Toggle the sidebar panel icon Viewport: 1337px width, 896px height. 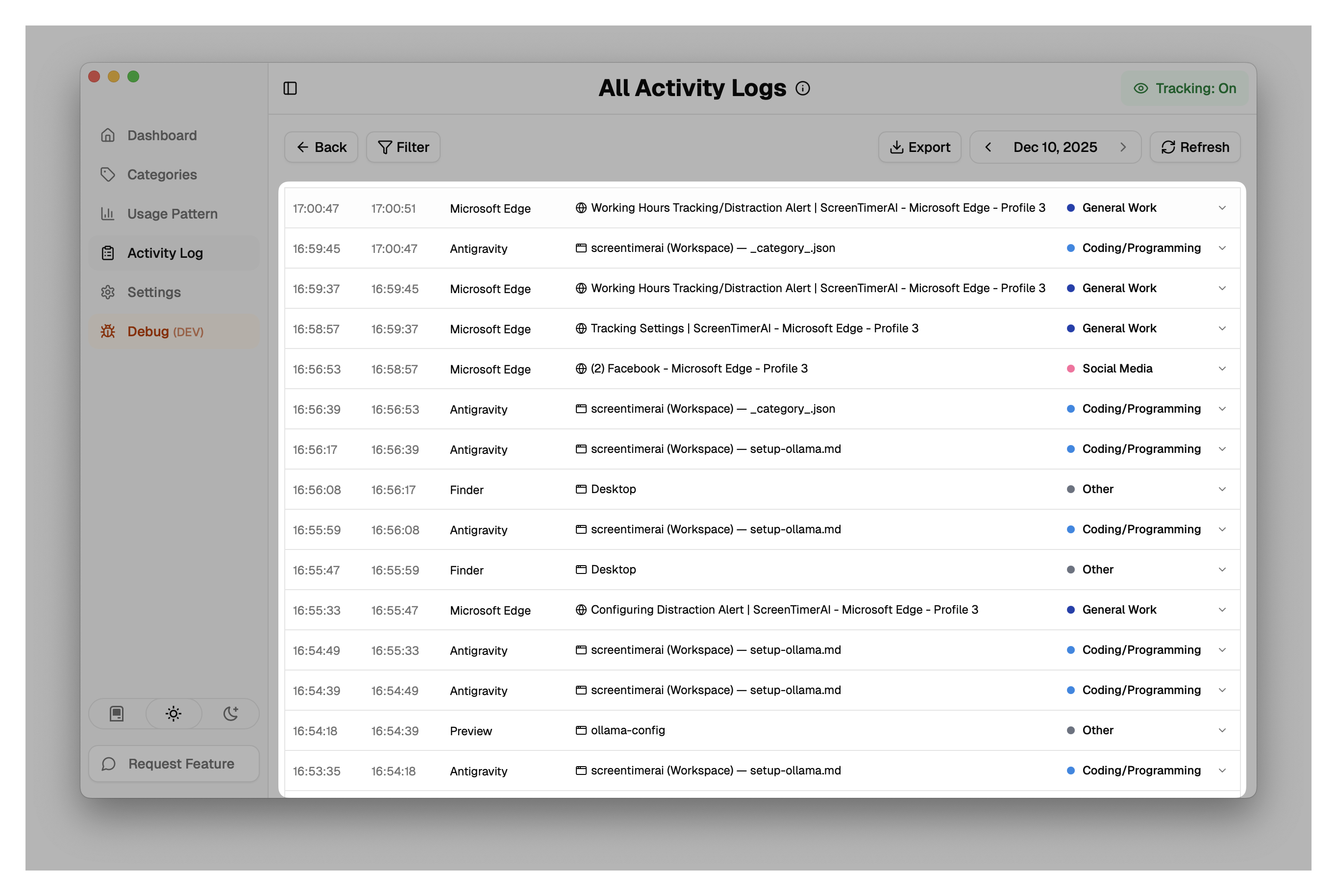click(290, 88)
